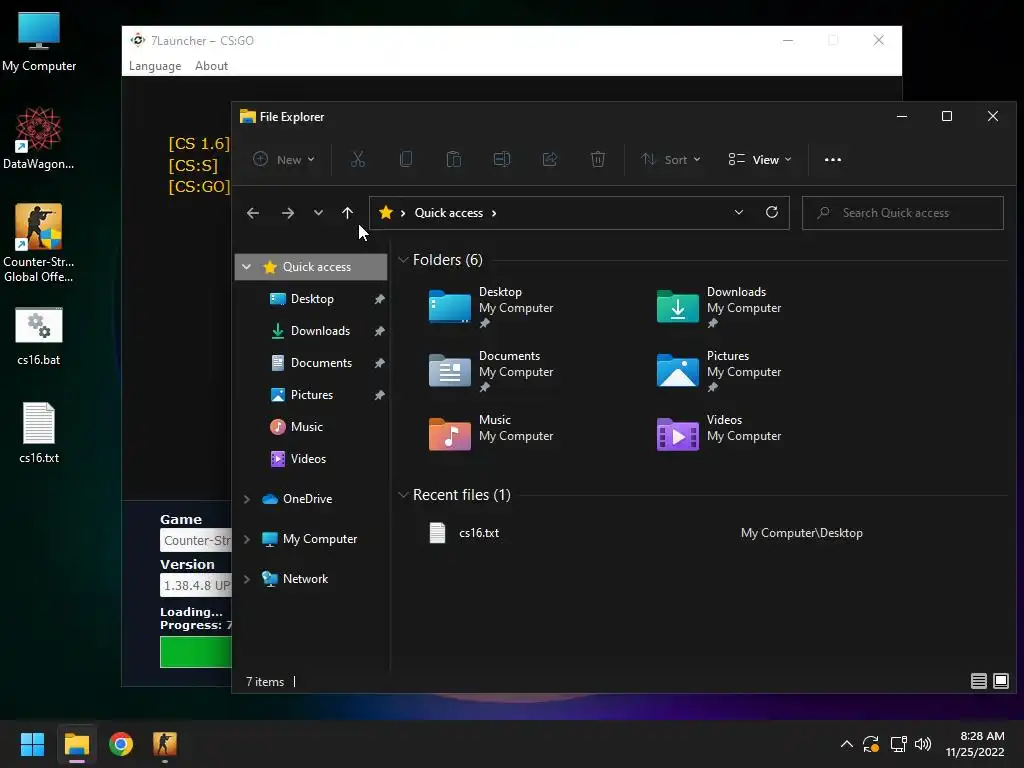1024x768 pixels.
Task: Switch to large thumbnails view icon
Action: point(1000,681)
